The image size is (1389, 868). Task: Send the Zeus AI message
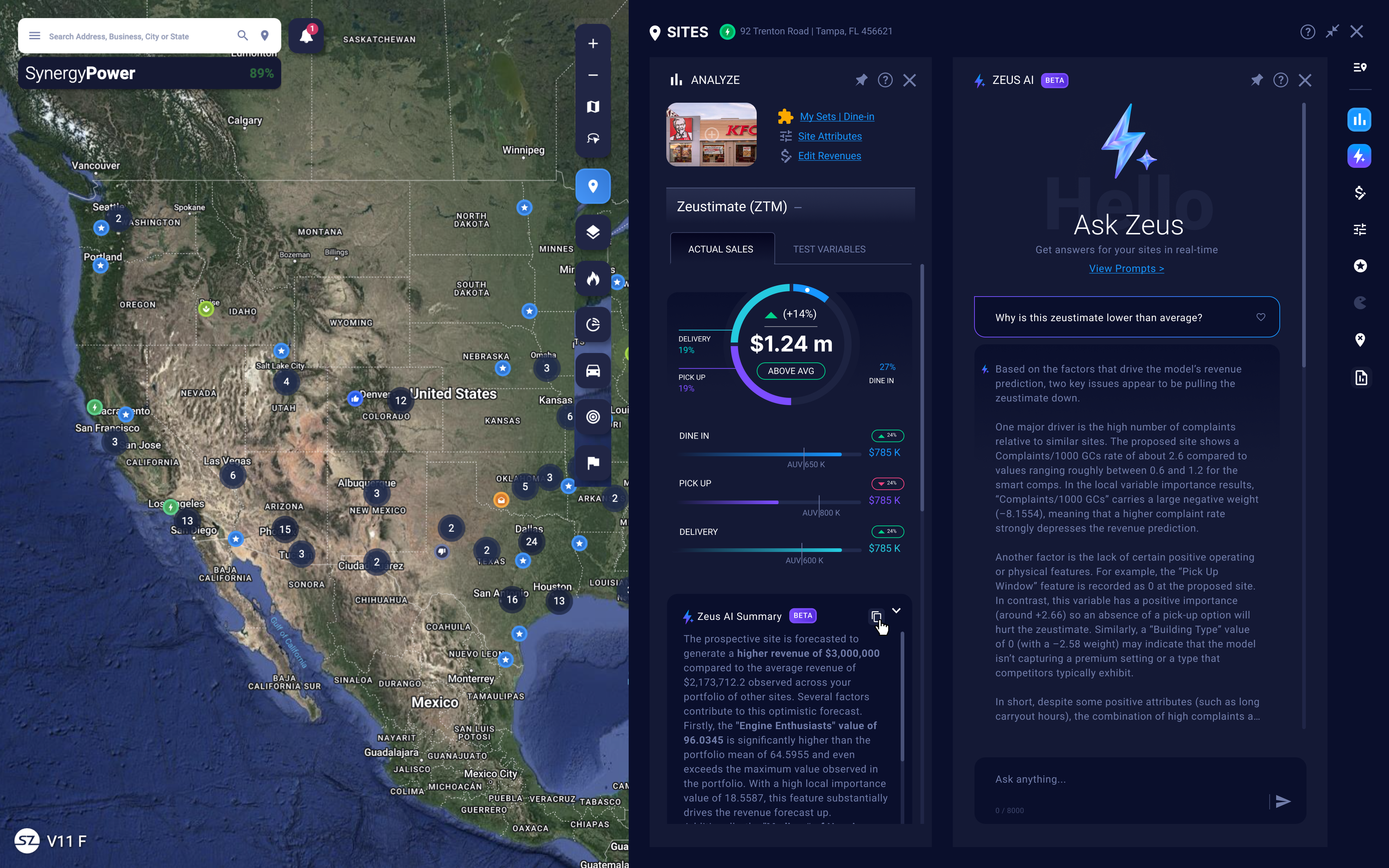tap(1283, 801)
